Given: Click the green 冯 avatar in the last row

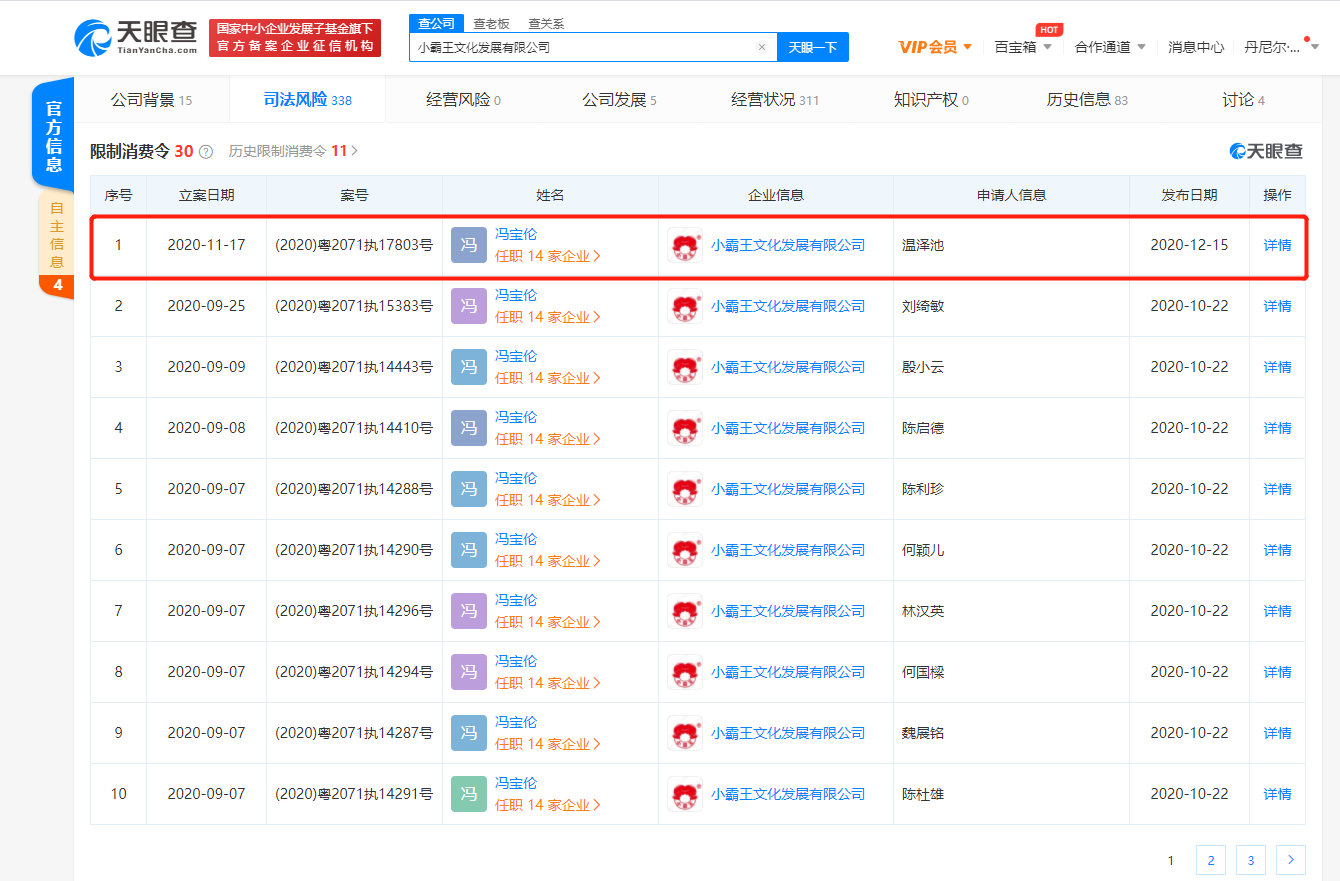Looking at the screenshot, I should click(468, 793).
